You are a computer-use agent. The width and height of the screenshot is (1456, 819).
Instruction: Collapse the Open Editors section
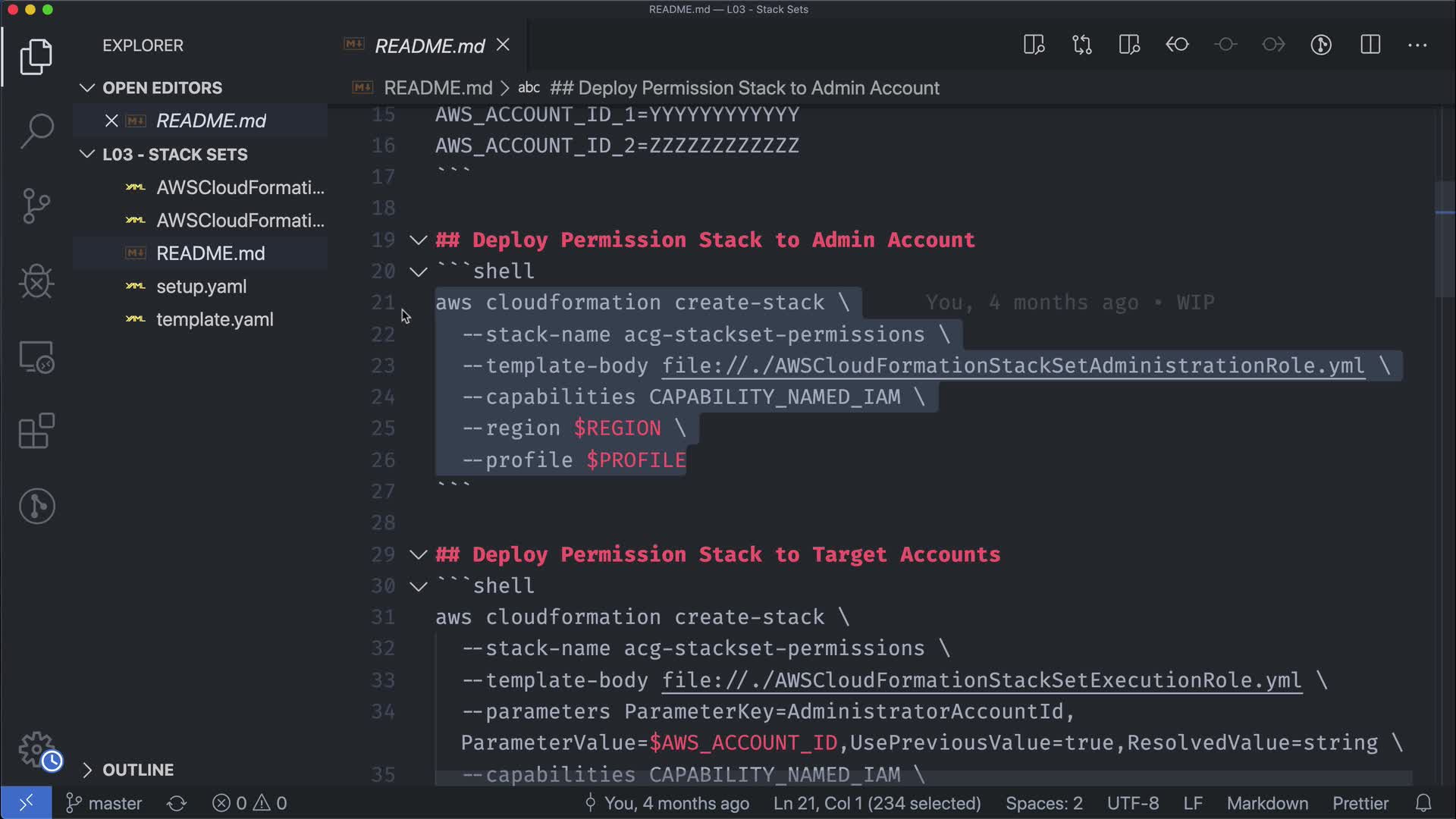[x=87, y=88]
